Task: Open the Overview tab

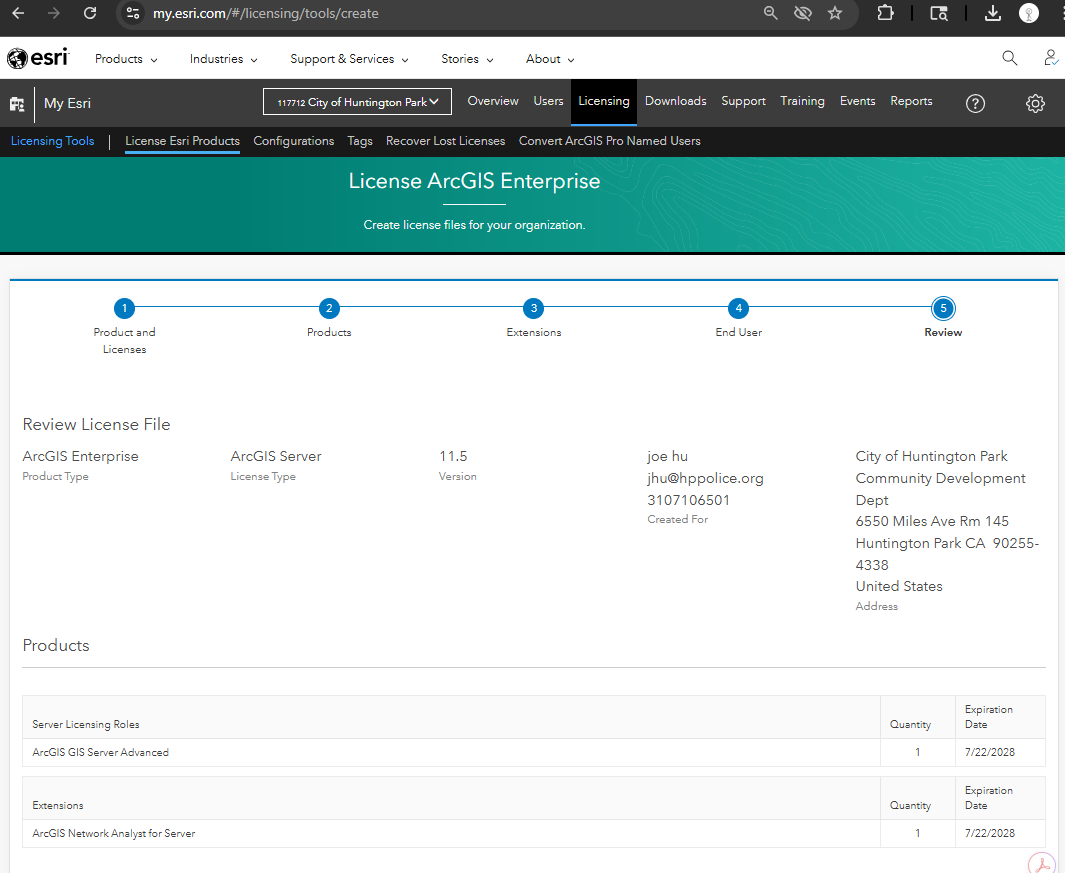Action: click(493, 101)
